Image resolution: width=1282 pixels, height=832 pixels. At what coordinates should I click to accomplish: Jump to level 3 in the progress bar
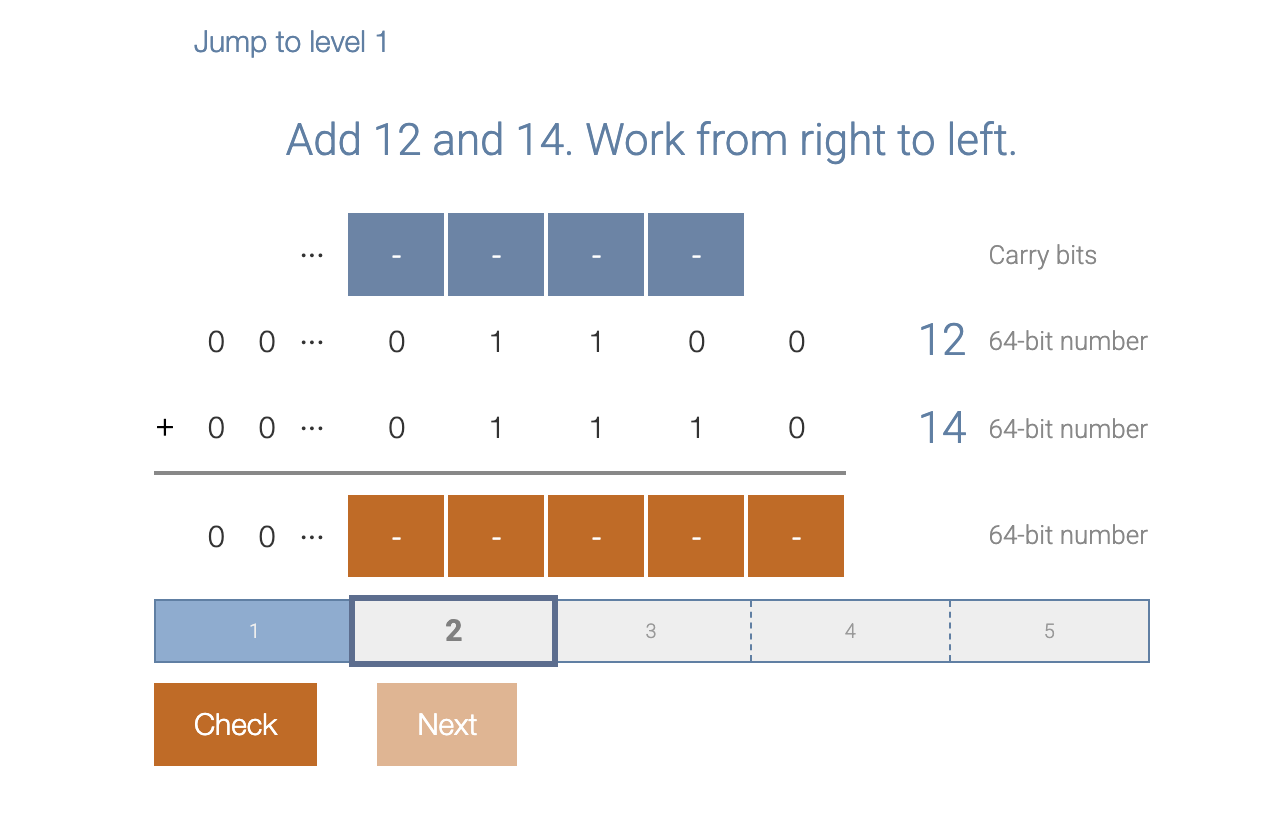[651, 631]
